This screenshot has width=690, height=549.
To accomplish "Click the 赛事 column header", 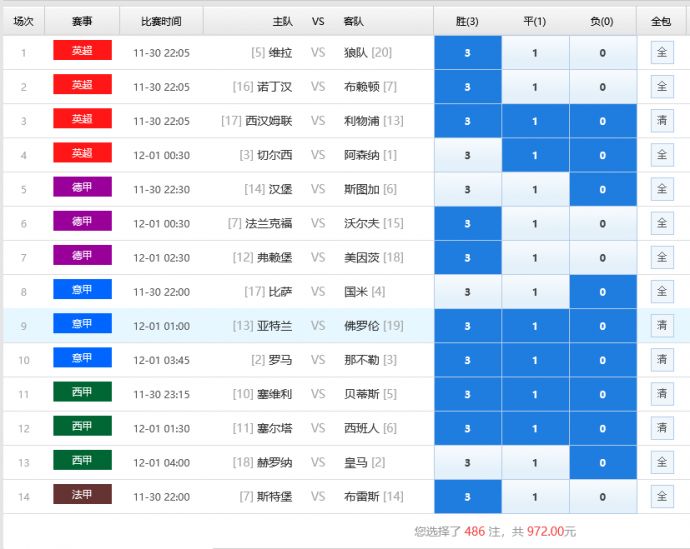I will 82,21.
